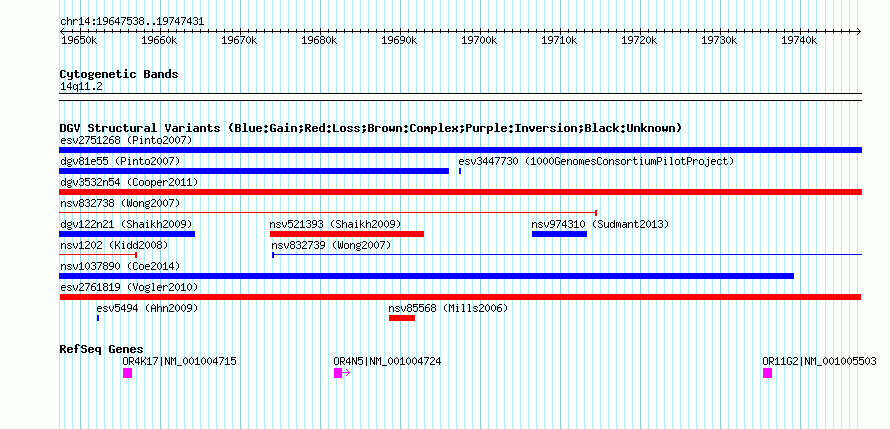The width and height of the screenshot is (890, 429).
Task: Click the nsv1202 (Kidd2008) thin red line
Action: [98, 255]
